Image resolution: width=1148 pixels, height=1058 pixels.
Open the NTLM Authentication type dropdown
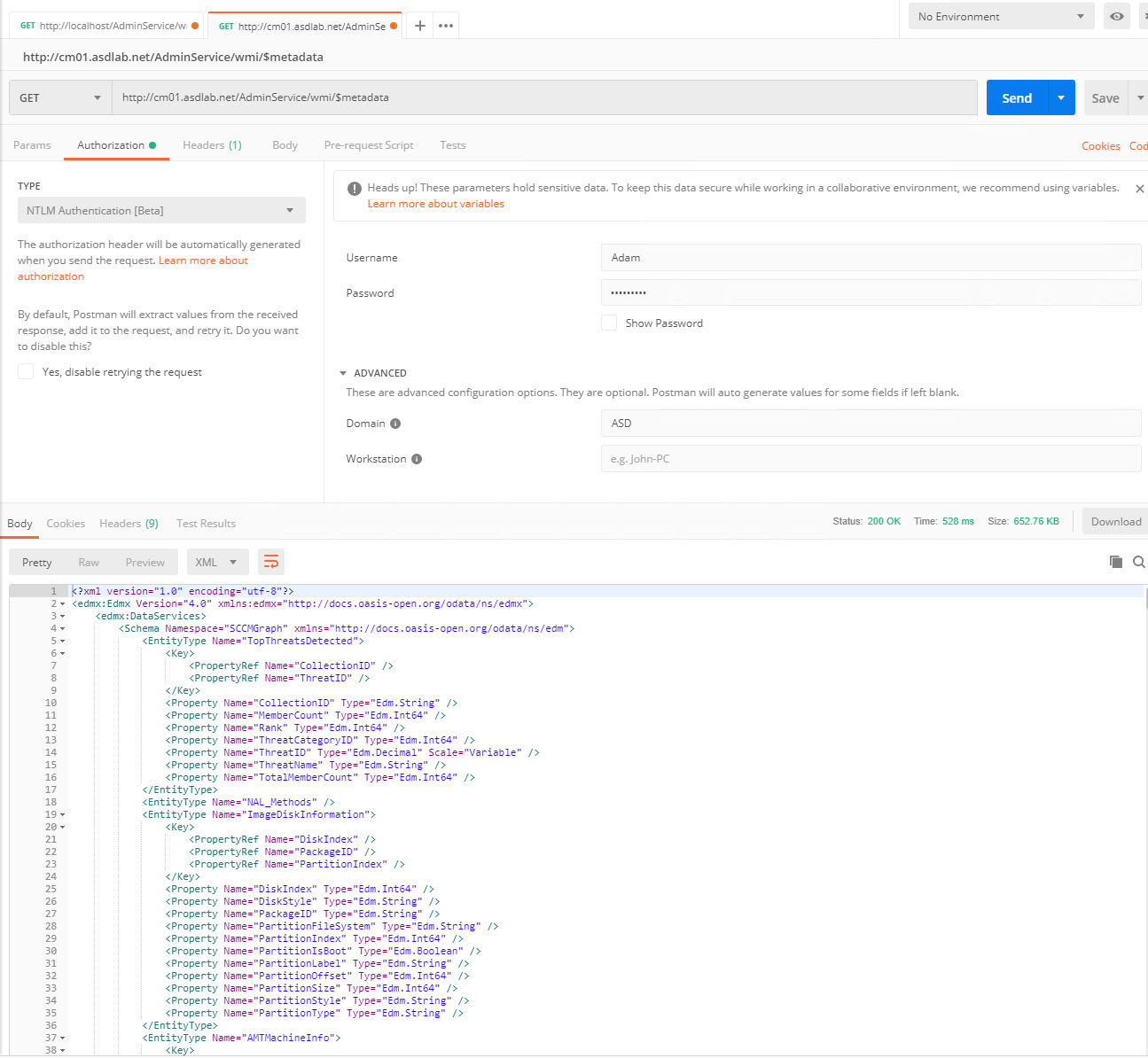(x=161, y=210)
